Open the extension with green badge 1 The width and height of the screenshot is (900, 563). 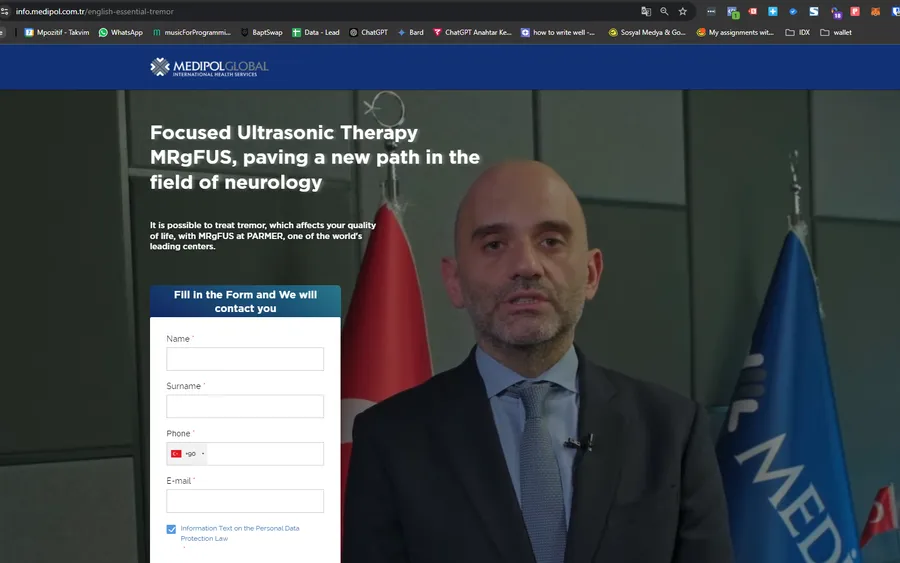(x=732, y=12)
